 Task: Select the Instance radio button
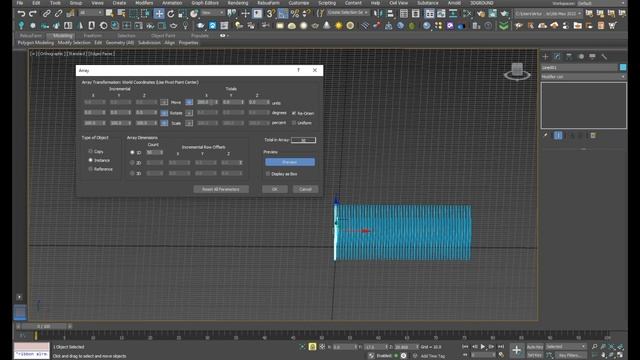tap(91, 160)
